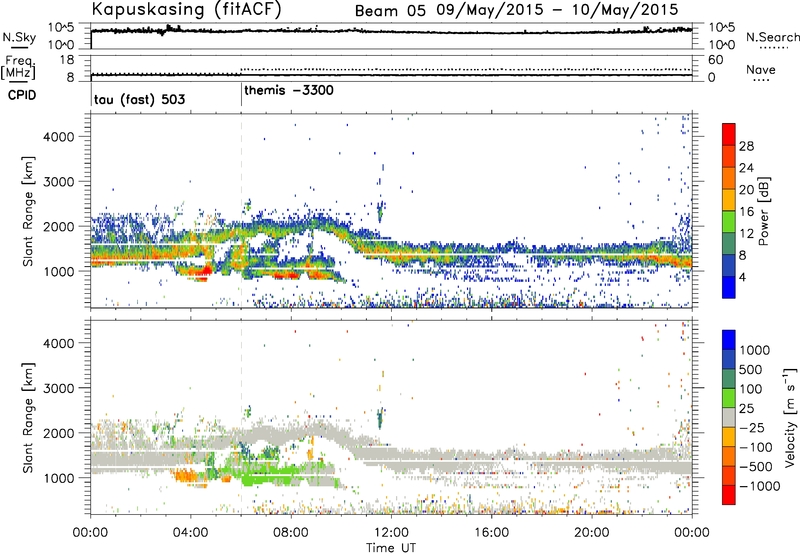The height and width of the screenshot is (554, 800).
Task: Click the 1000 velocity color bar label
Action: tap(754, 350)
